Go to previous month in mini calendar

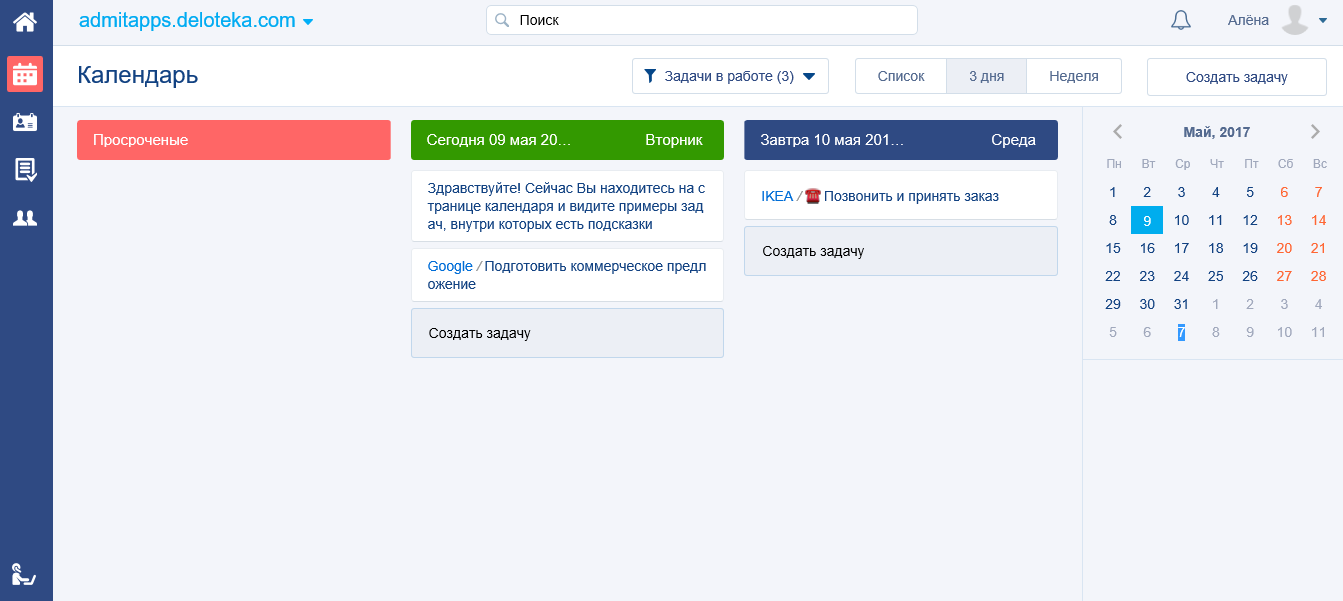(x=1118, y=131)
